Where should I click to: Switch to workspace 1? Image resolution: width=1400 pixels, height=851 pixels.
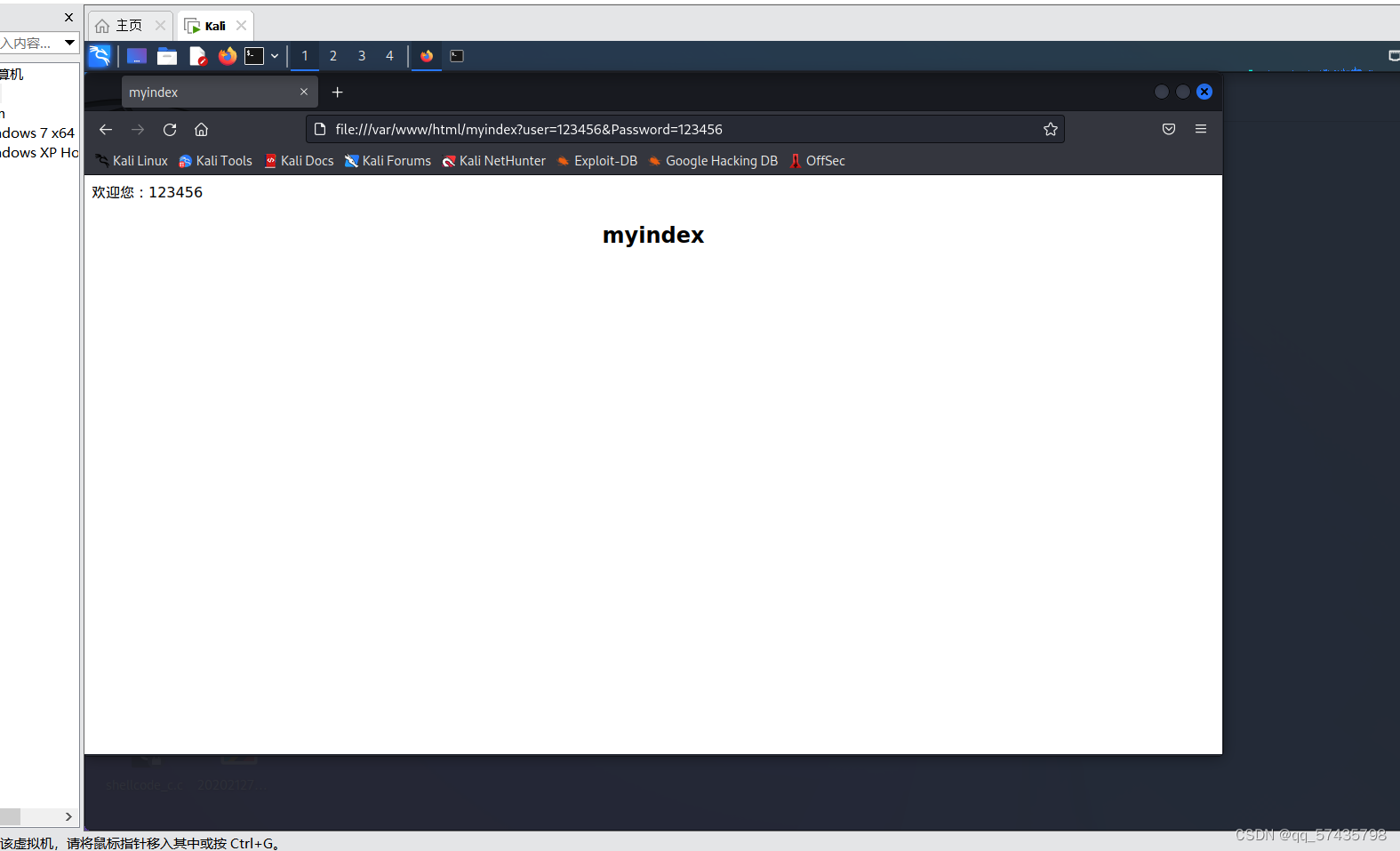point(305,56)
